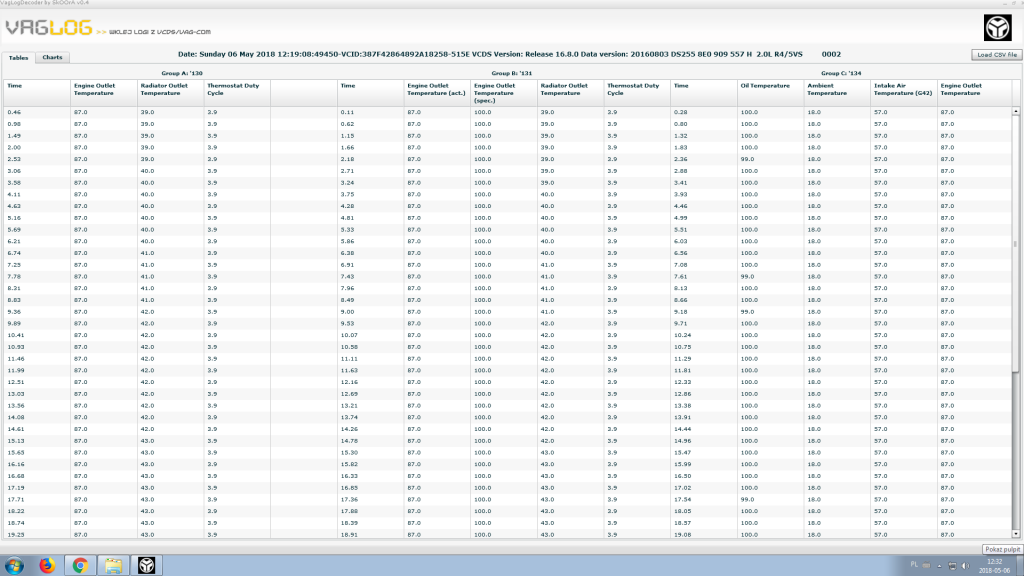Click the volume speaker tray icon

coord(966,566)
